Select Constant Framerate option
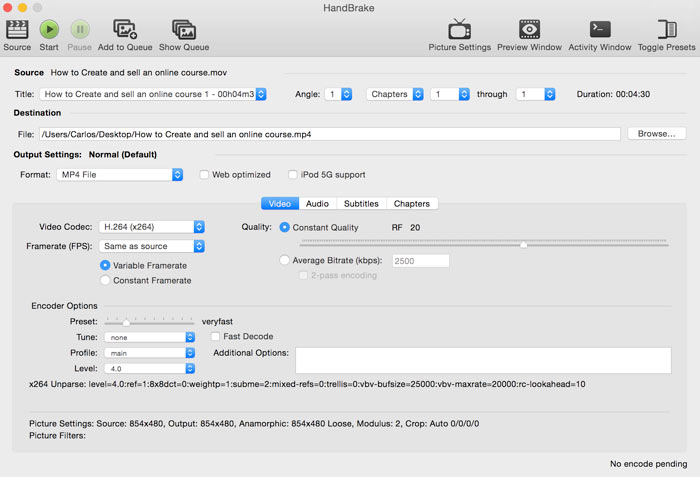 (x=105, y=280)
